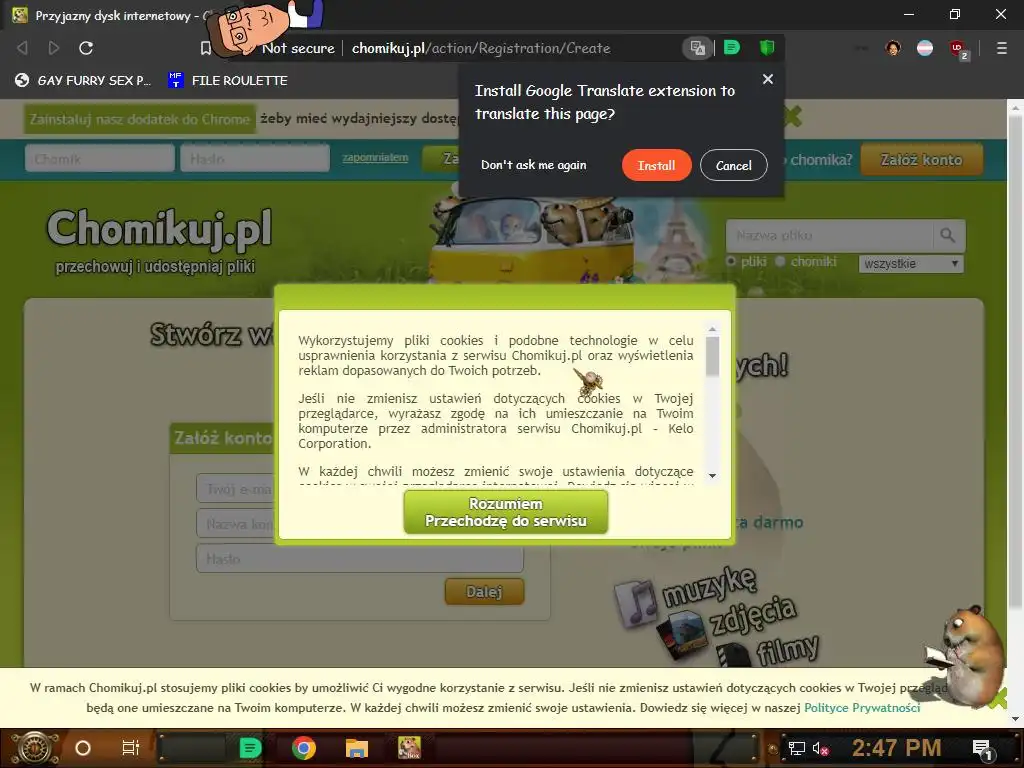Open the notification center icon
The image size is (1024, 768).
pos(983,749)
